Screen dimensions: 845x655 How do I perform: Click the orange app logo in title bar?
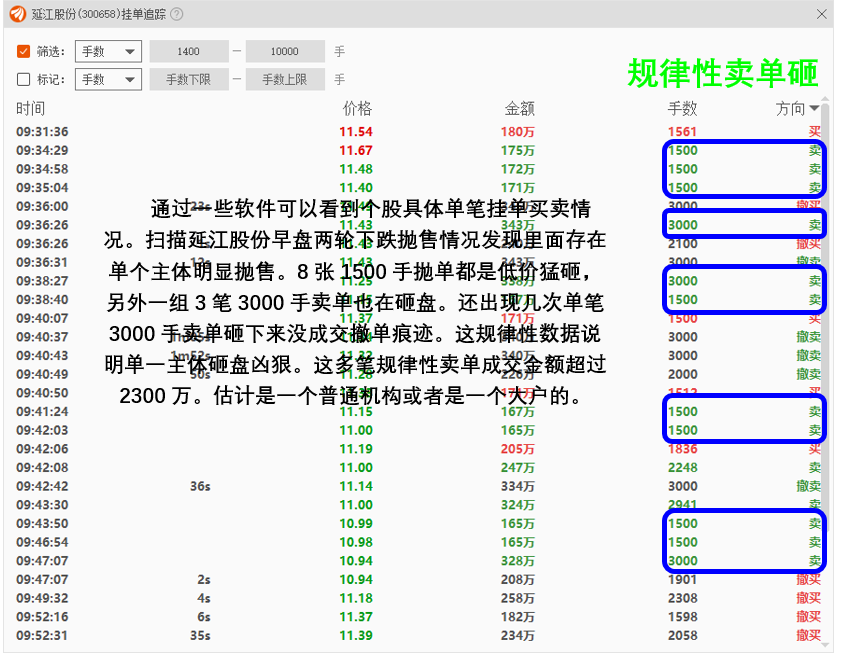pos(18,14)
